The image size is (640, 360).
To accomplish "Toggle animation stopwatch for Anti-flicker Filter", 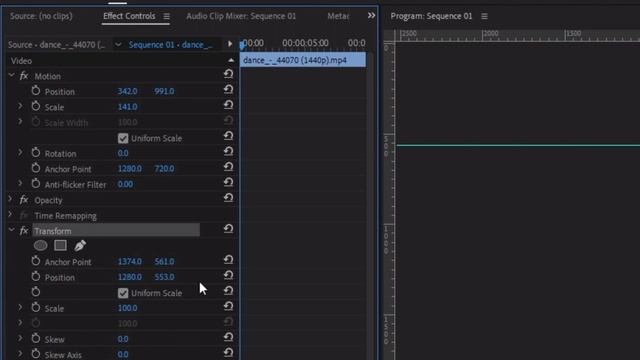I will (36, 184).
